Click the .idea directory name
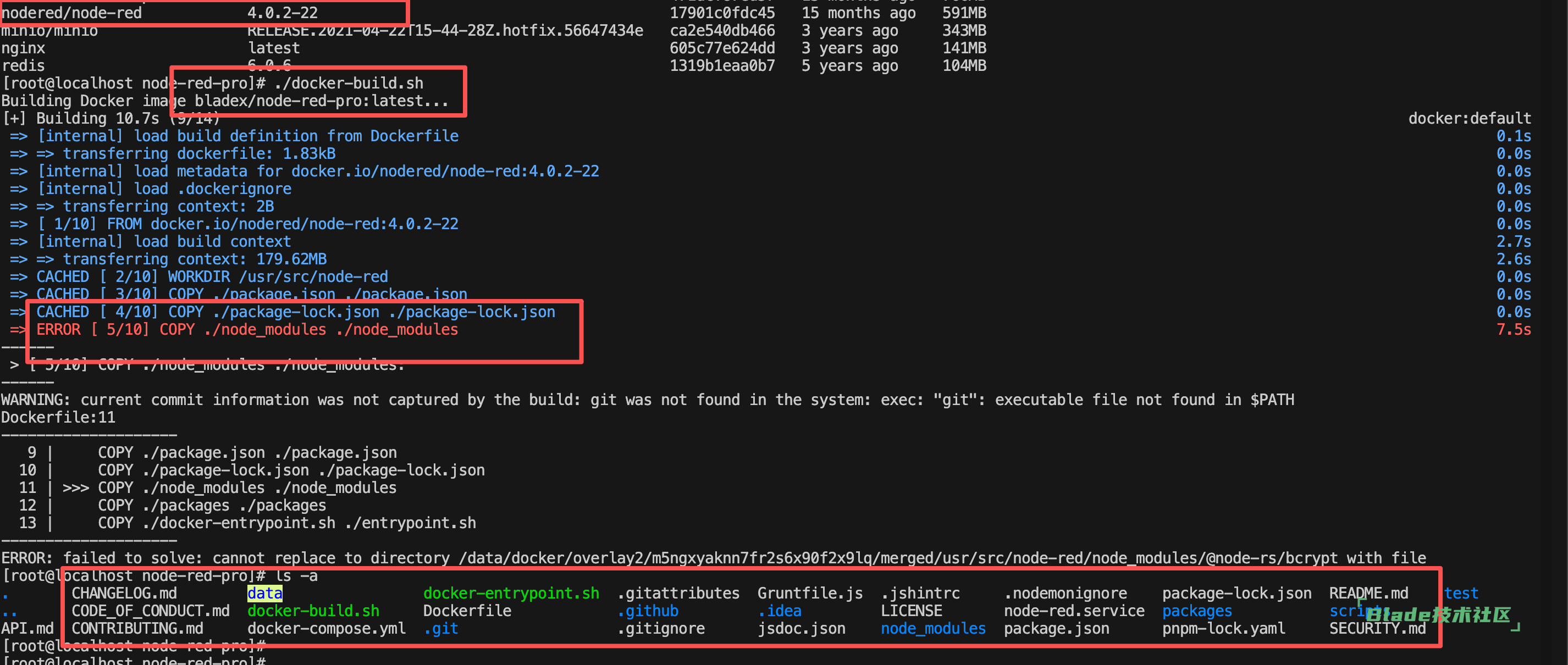1568x665 pixels. [x=779, y=611]
